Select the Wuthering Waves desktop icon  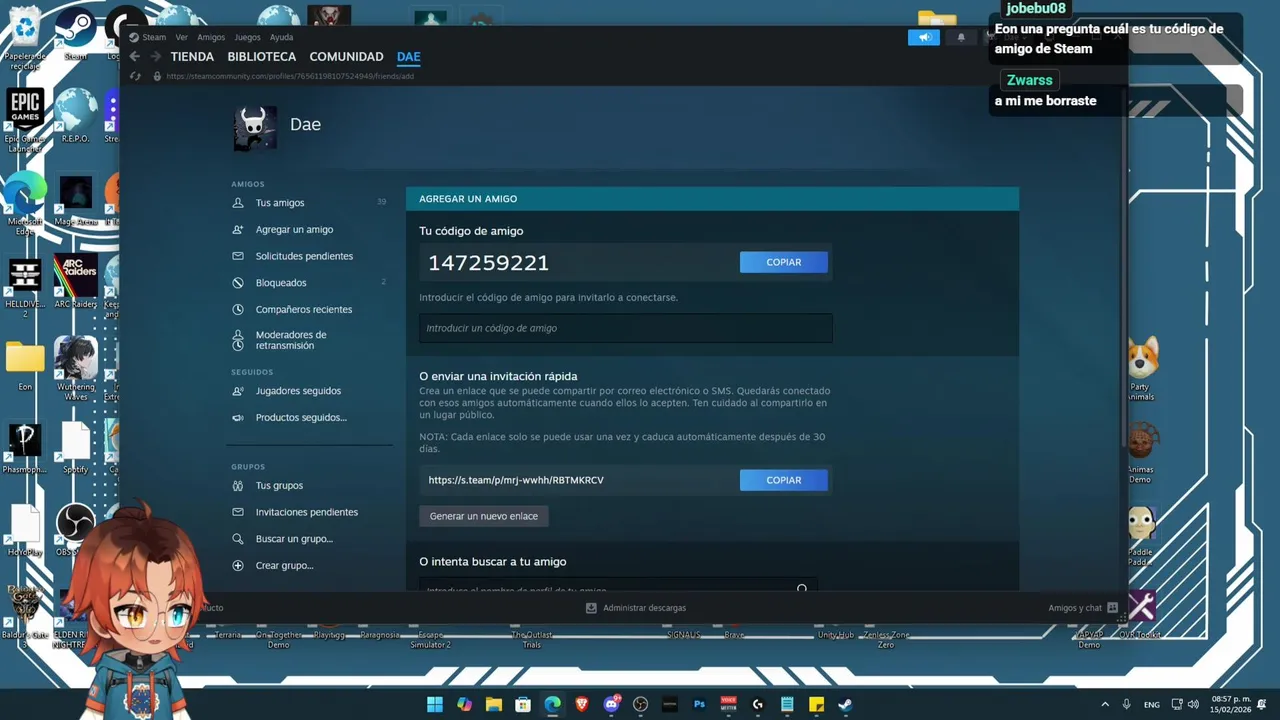[x=75, y=369]
